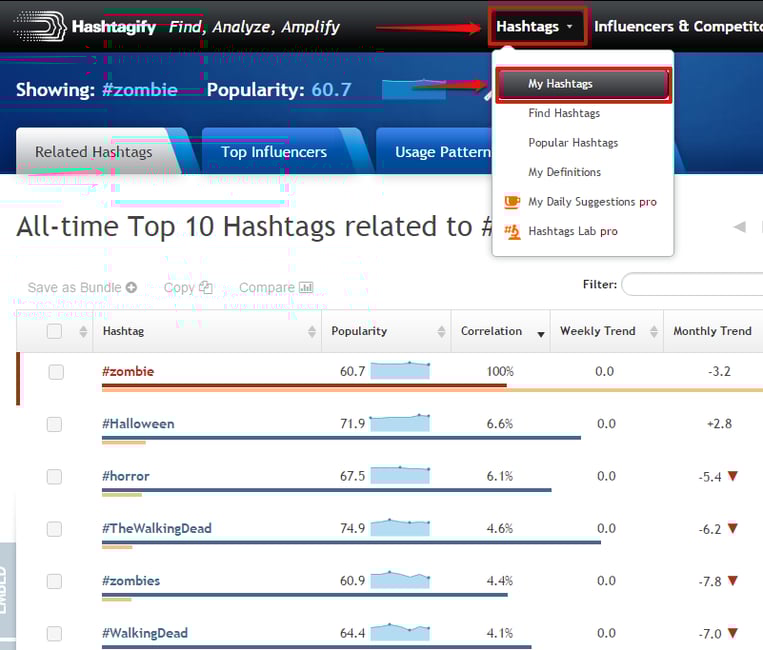The image size is (763, 650).
Task: Check the #zombie row checkbox
Action: click(56, 372)
